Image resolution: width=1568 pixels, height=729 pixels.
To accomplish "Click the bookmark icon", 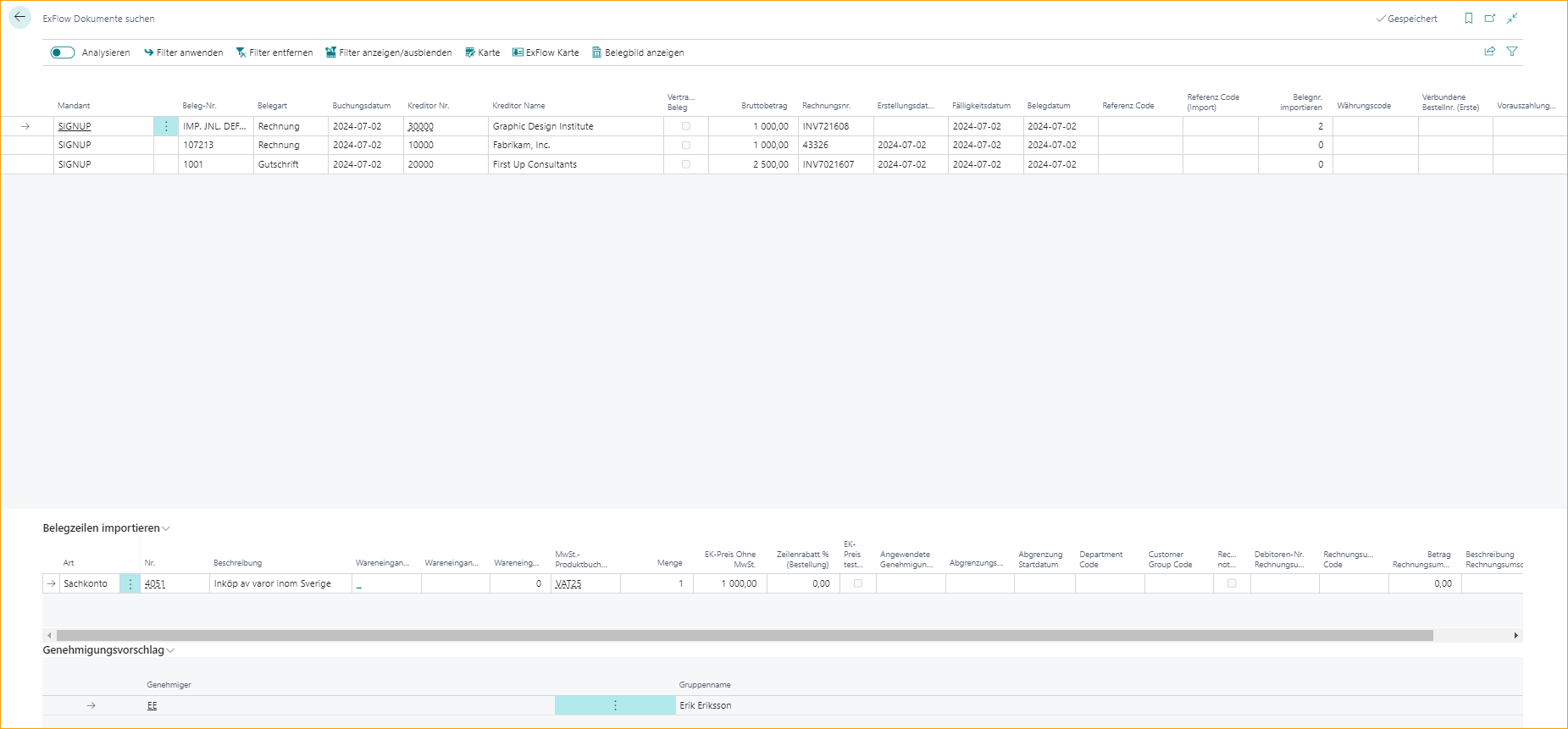I will pos(1469,19).
